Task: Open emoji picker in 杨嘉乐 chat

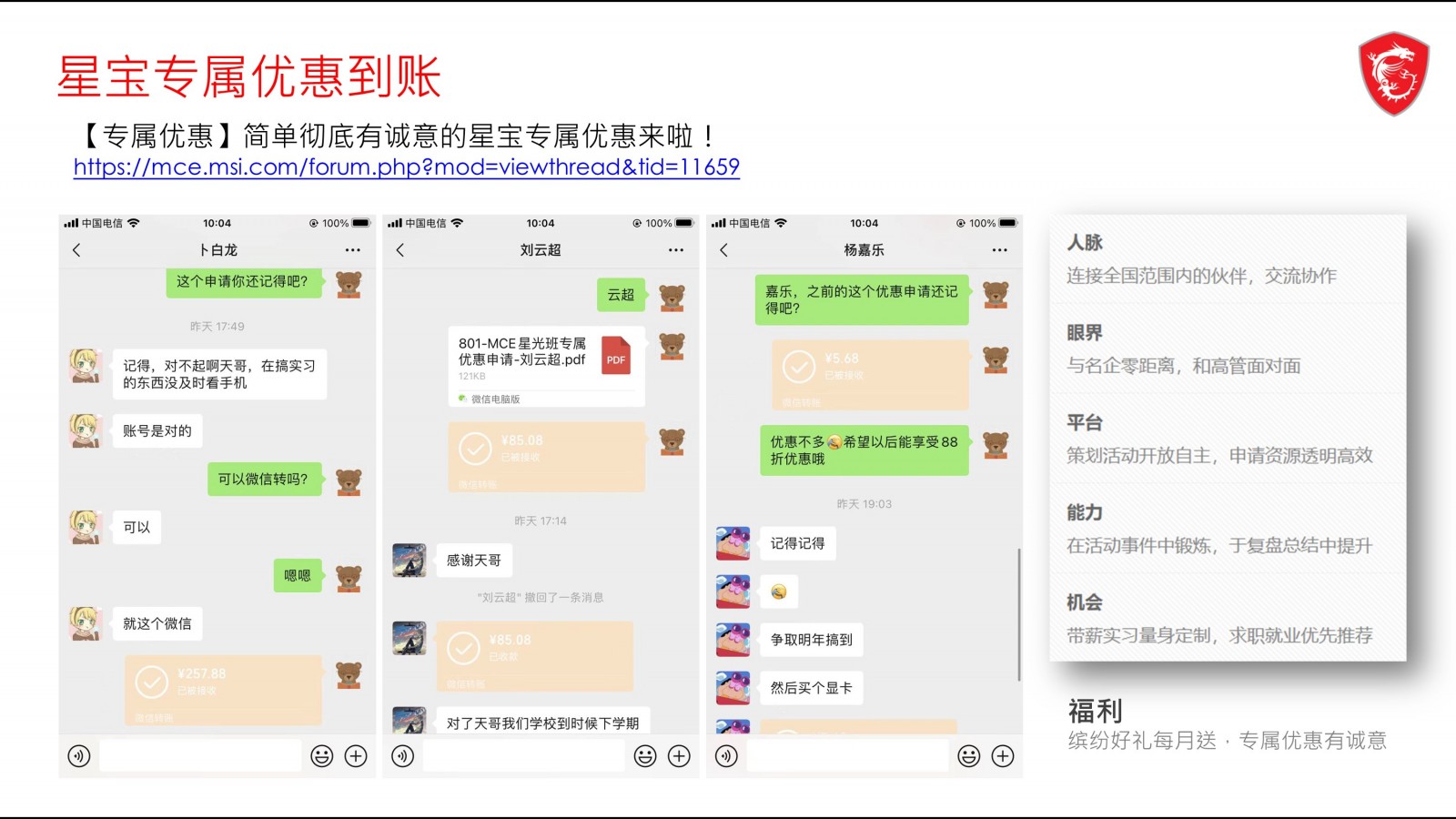Action: point(969,756)
